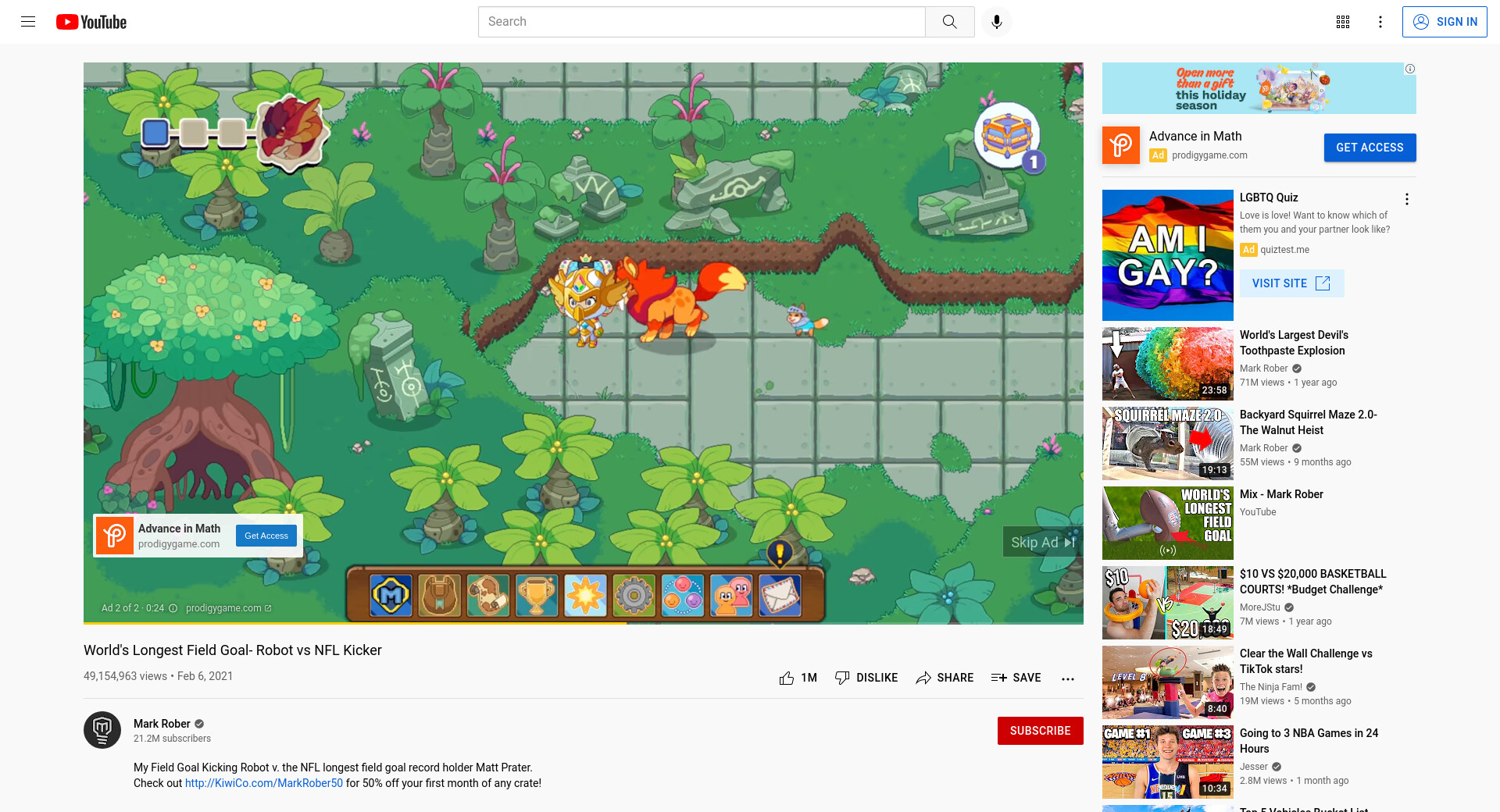Click the search input field
Image resolution: width=1500 pixels, height=812 pixels.
tap(702, 22)
